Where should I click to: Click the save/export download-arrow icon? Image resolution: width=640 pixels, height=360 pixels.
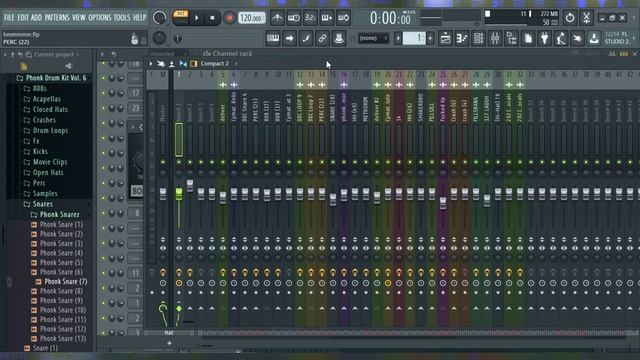pos(594,38)
